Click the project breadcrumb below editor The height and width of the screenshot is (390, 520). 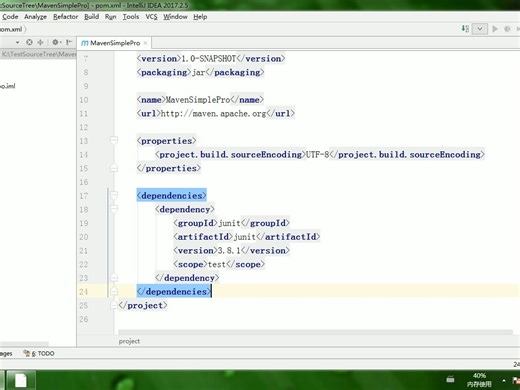129,341
